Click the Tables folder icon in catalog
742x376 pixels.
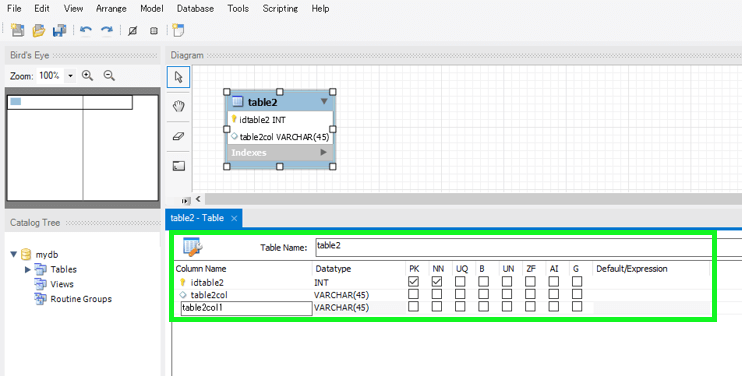coord(40,269)
